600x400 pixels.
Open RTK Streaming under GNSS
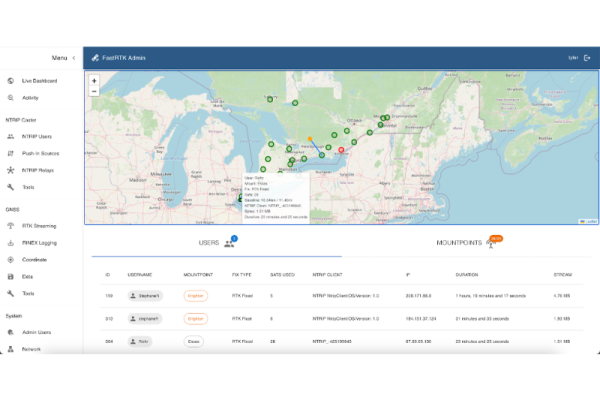(x=39, y=226)
